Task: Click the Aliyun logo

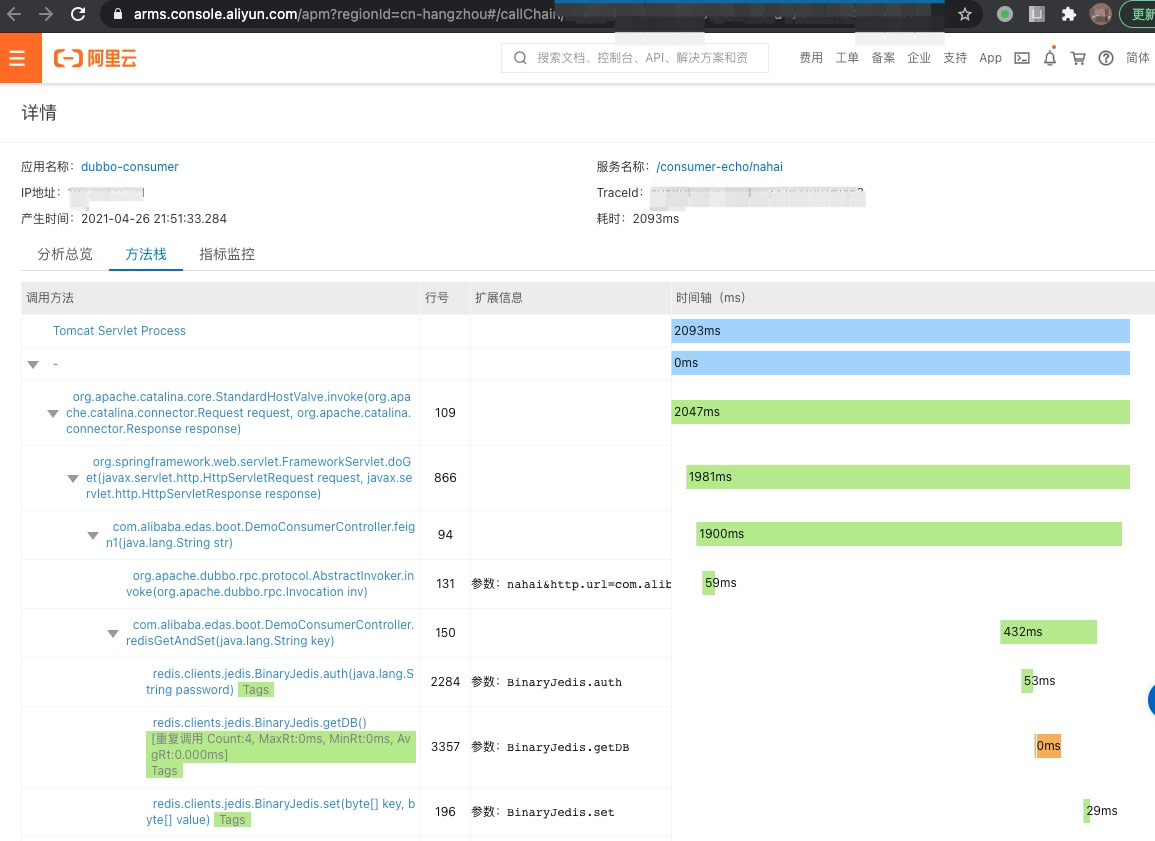Action: point(95,58)
